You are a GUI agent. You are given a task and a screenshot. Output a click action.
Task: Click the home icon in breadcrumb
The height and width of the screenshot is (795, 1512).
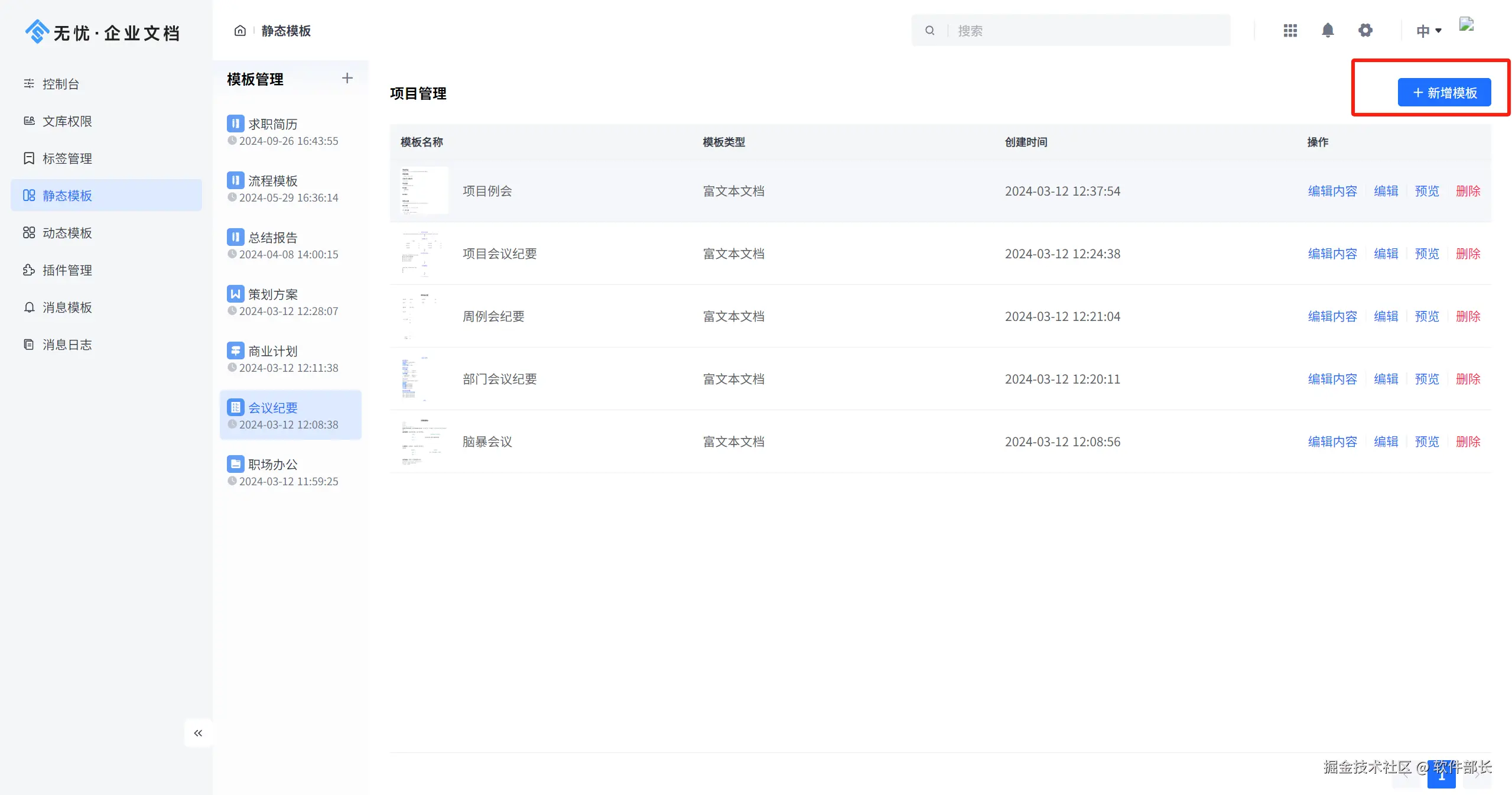pyautogui.click(x=240, y=31)
